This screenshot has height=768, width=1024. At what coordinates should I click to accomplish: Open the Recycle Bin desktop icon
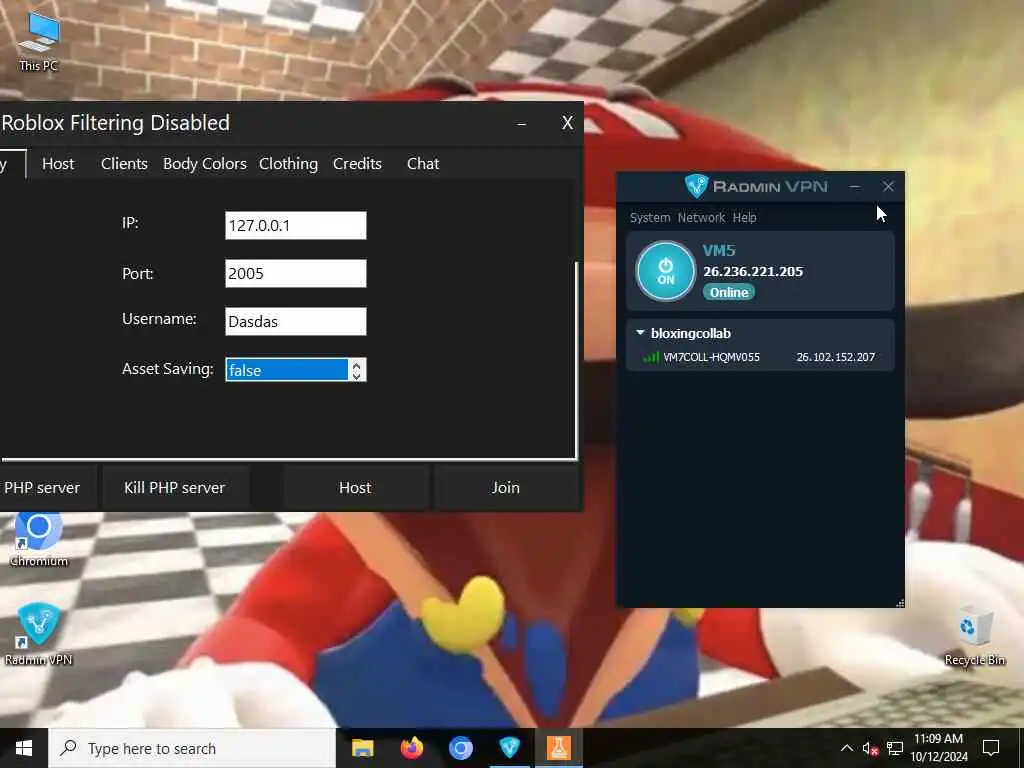974,636
